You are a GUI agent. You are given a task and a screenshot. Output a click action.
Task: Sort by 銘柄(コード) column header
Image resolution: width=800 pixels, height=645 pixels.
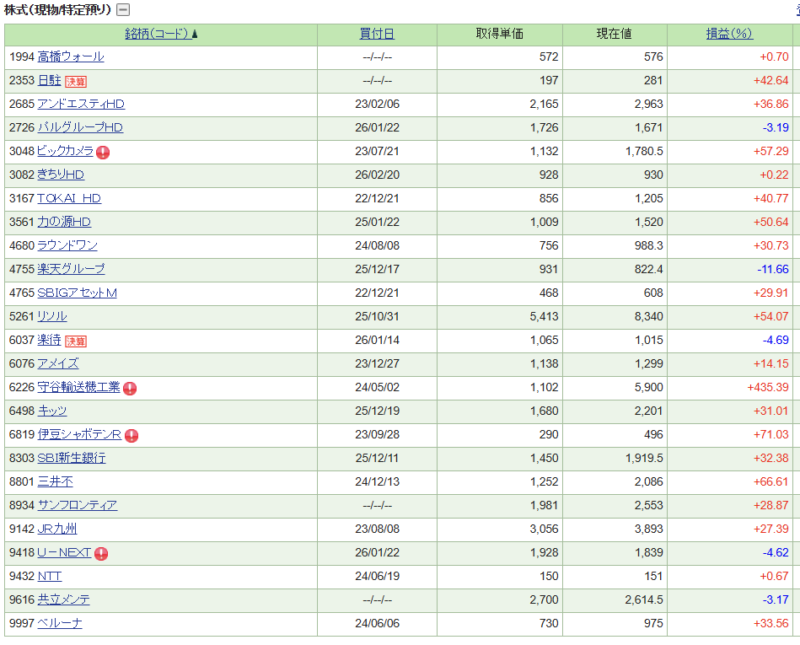click(x=156, y=34)
